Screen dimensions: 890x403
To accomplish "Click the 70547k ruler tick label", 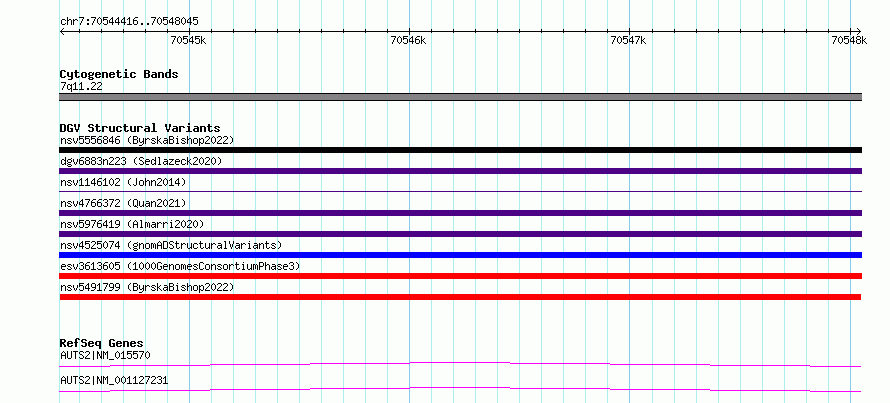I will coord(628,40).
